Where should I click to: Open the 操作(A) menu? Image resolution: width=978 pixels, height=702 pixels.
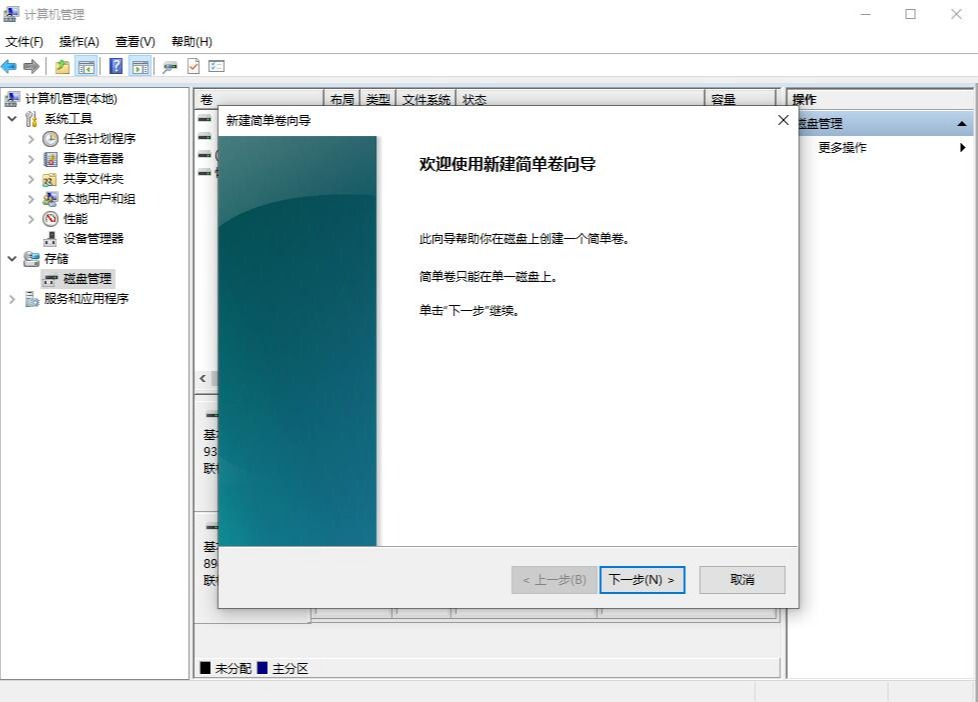(79, 42)
